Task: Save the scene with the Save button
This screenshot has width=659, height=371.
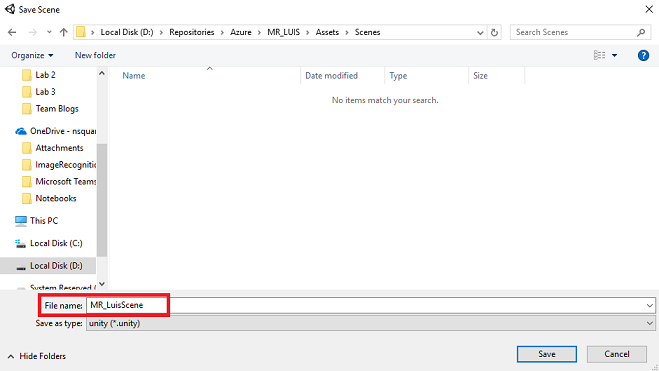Action: 546,354
